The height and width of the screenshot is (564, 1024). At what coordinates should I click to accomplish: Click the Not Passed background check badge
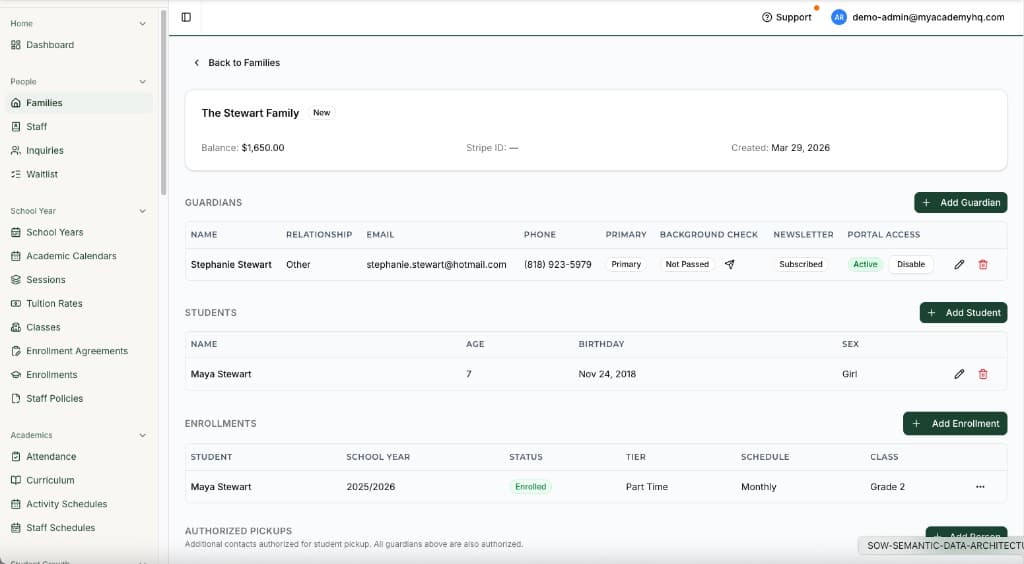[x=686, y=264]
